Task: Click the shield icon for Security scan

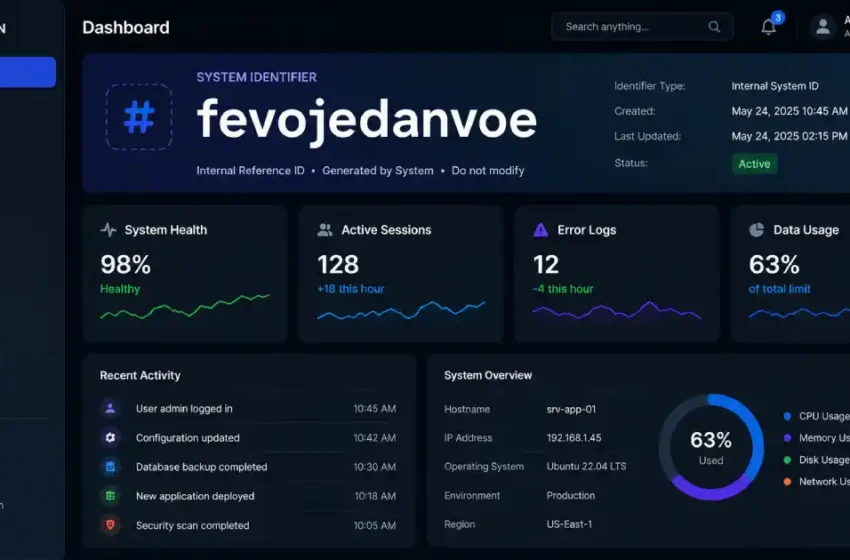Action: coord(110,525)
